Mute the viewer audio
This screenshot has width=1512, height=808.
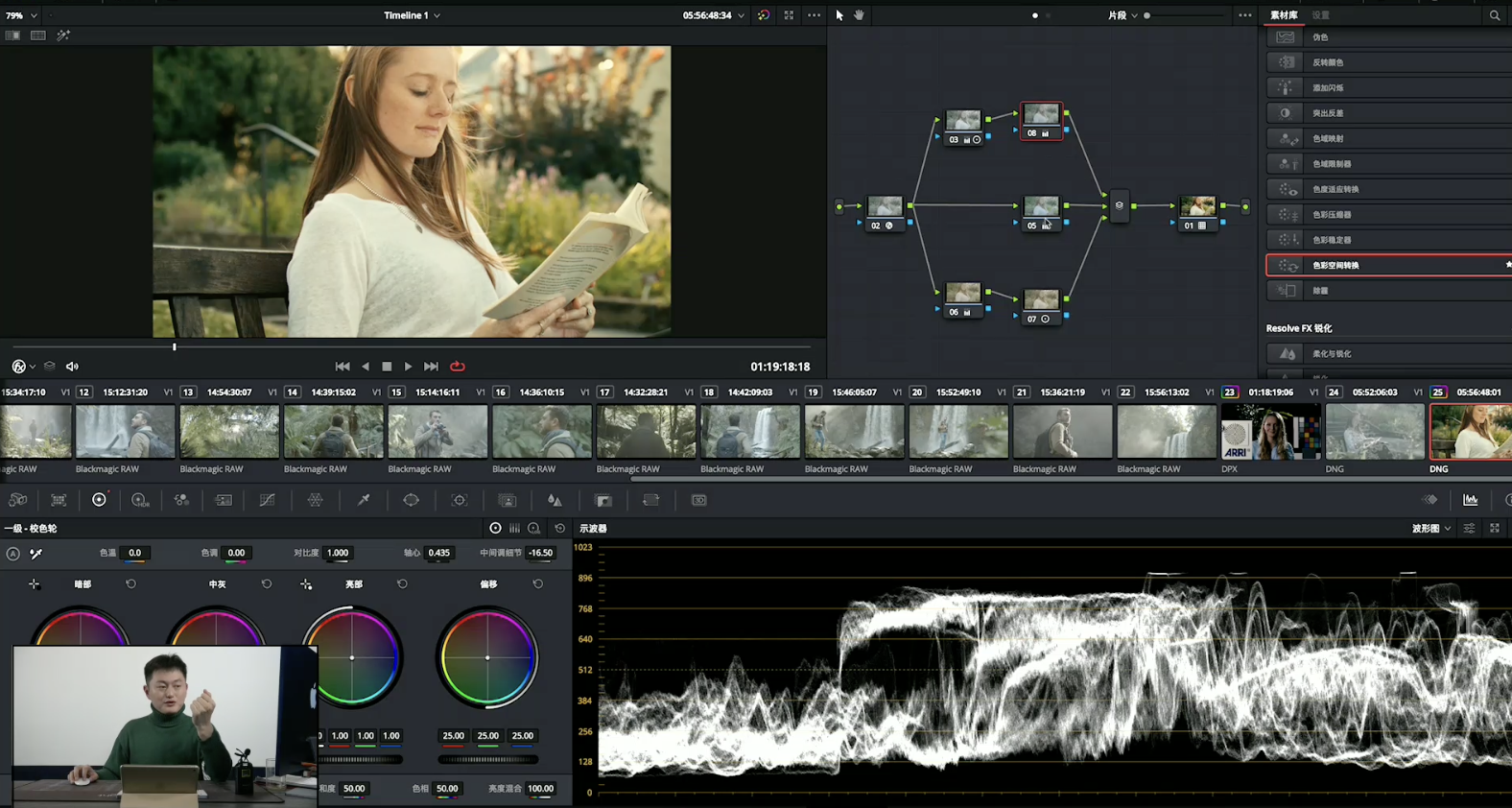pos(72,367)
